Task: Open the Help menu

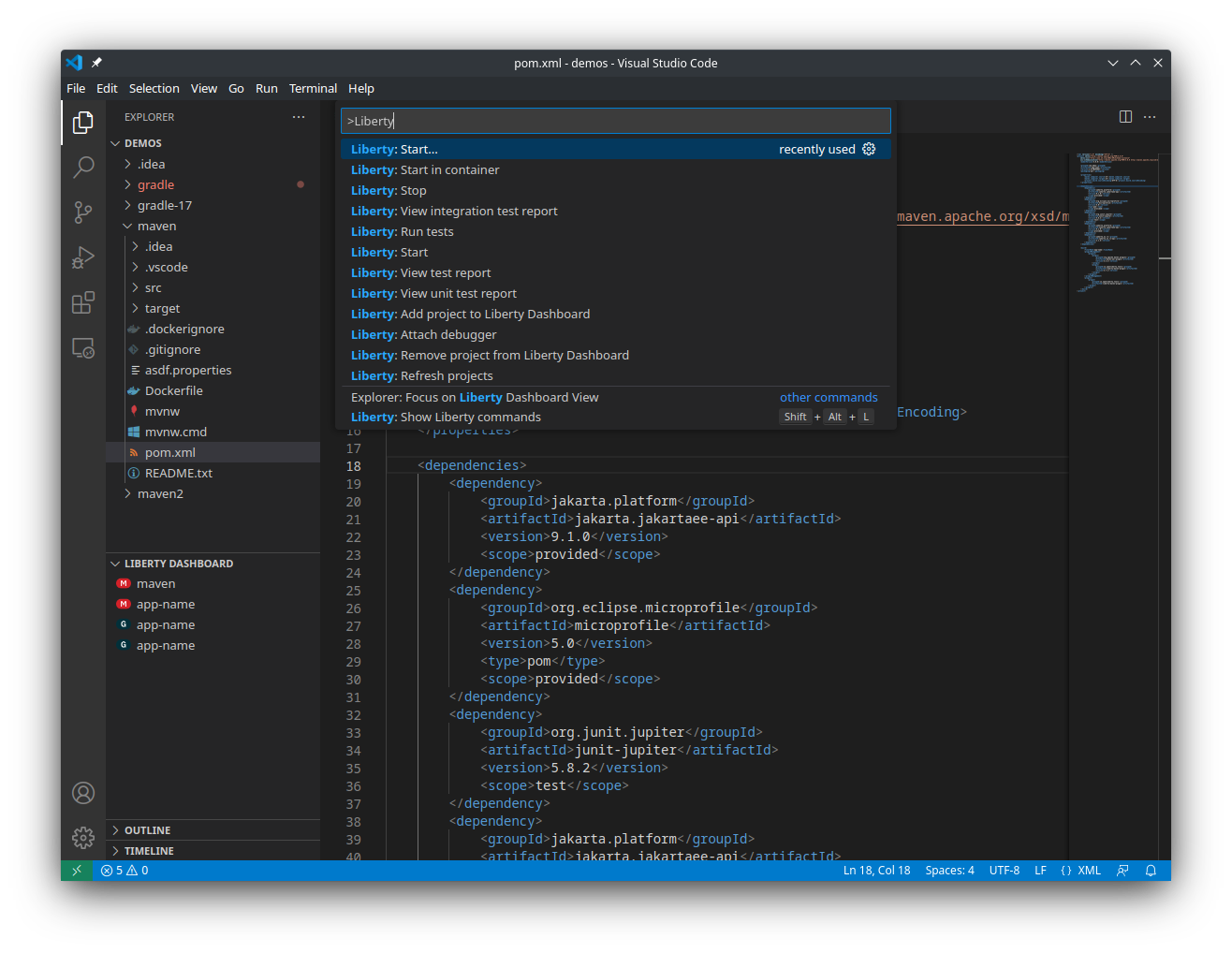Action: (x=361, y=88)
